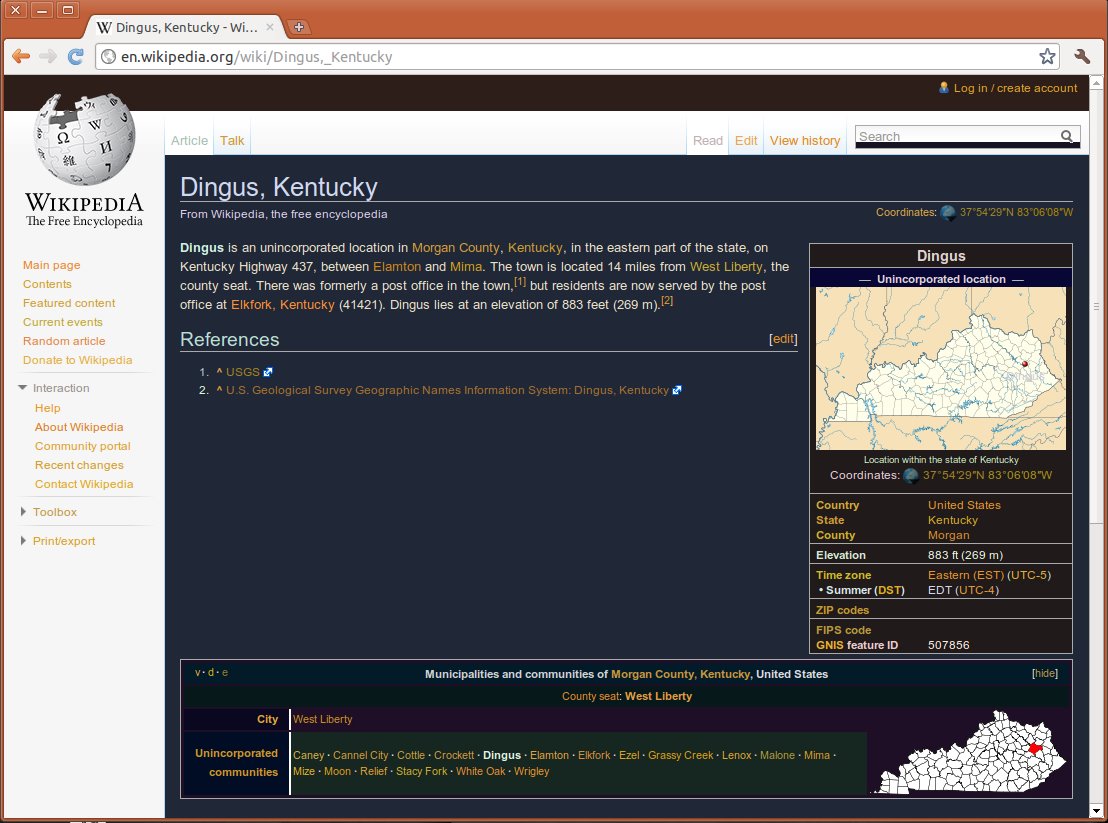
Task: Open the Donate to Wikipedia link
Action: coord(78,360)
